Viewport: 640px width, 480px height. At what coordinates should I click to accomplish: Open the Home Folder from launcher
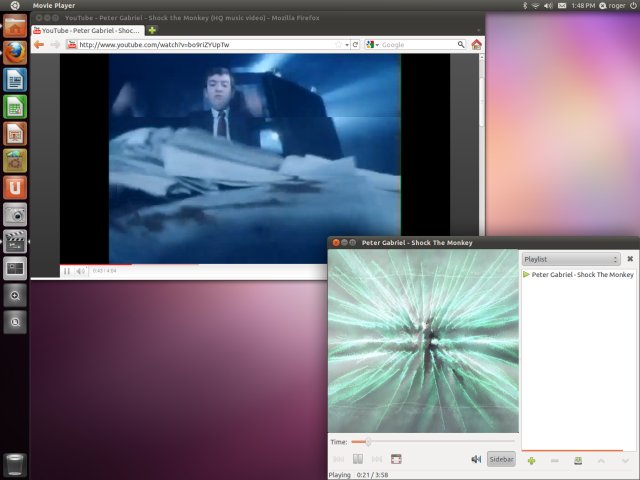pos(15,26)
